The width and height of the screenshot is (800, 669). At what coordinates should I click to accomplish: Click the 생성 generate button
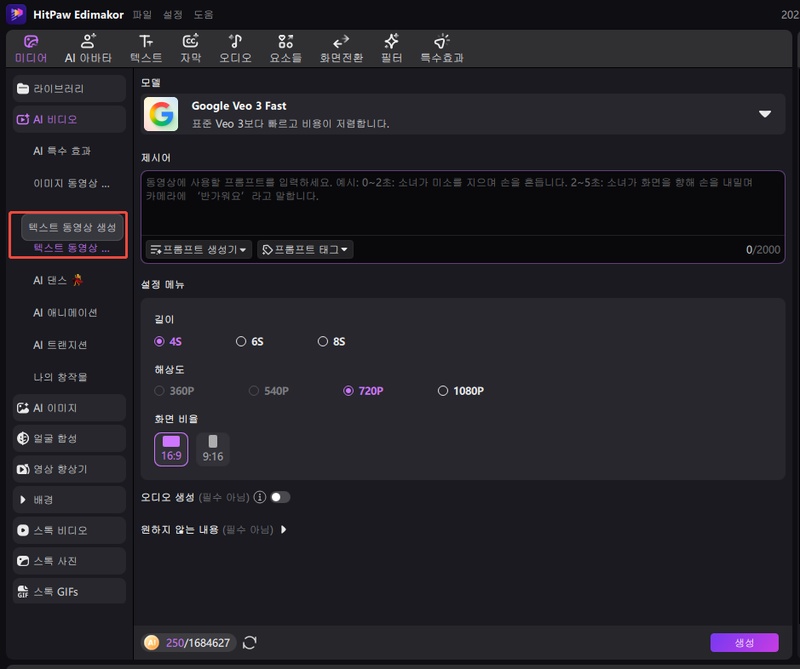point(743,643)
